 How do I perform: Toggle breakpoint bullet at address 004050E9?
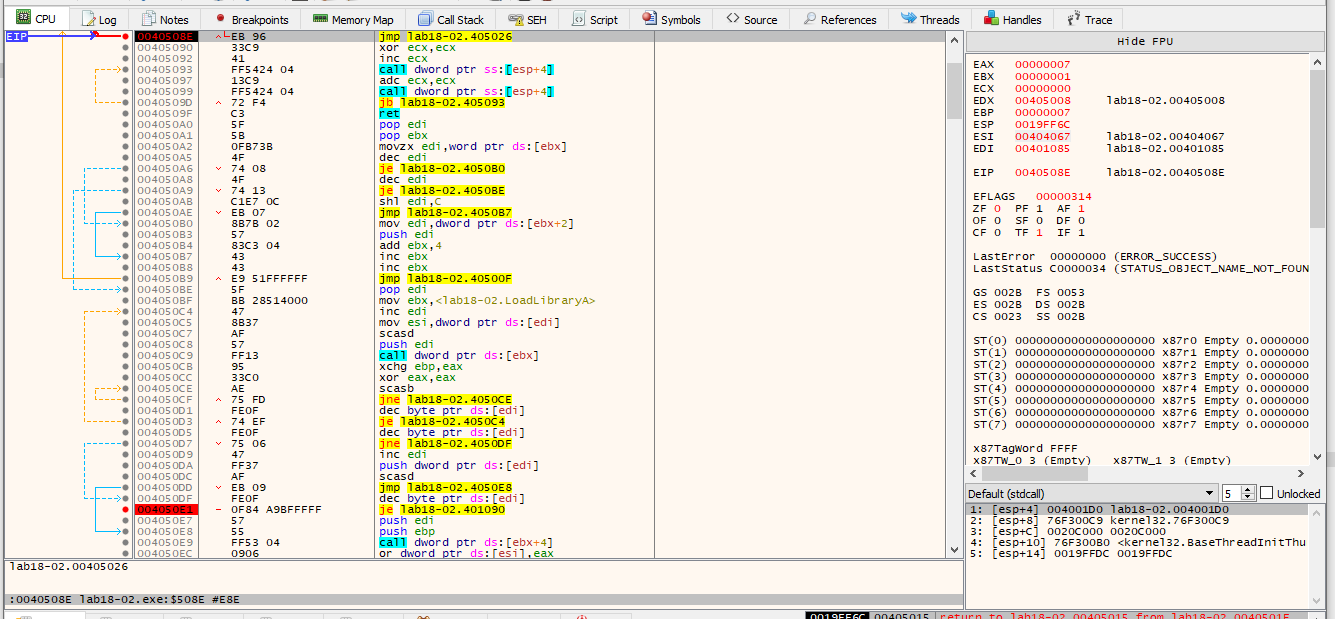coord(126,542)
